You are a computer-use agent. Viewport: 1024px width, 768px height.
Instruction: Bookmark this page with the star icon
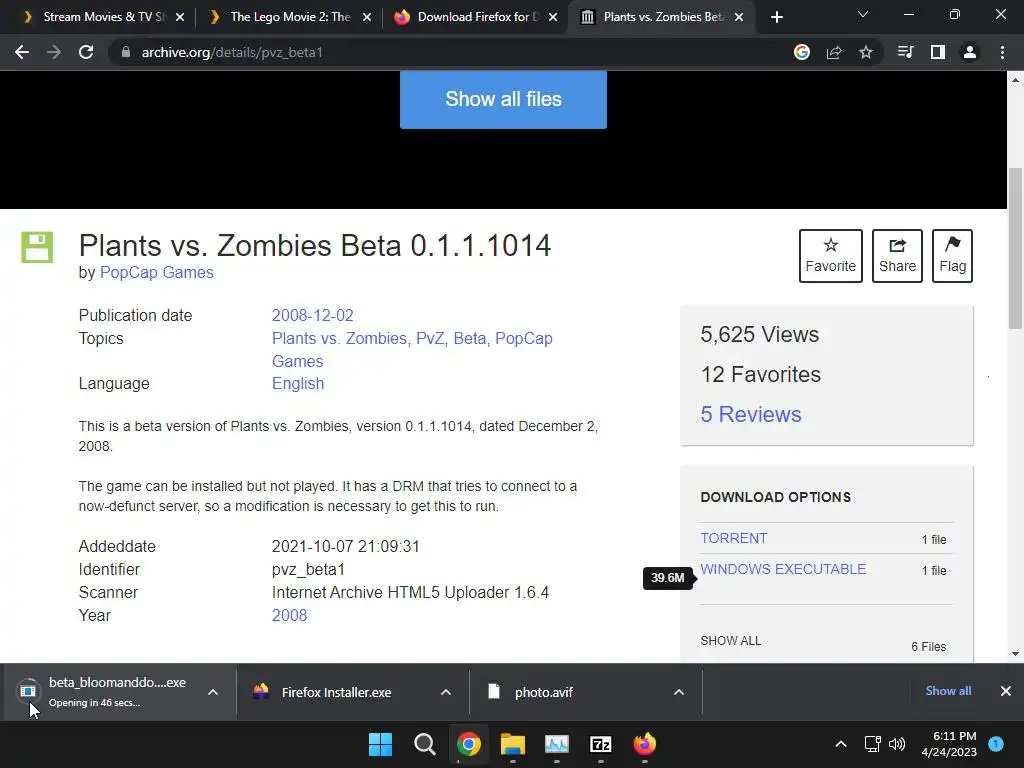point(866,52)
